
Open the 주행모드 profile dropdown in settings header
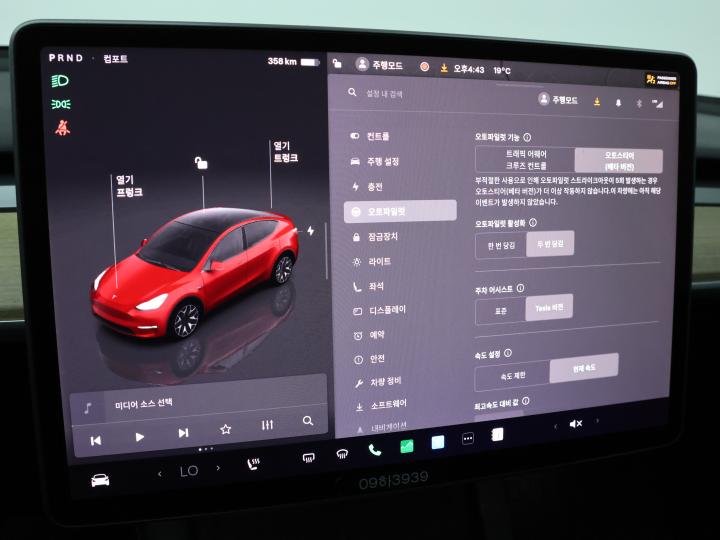[x=558, y=100]
